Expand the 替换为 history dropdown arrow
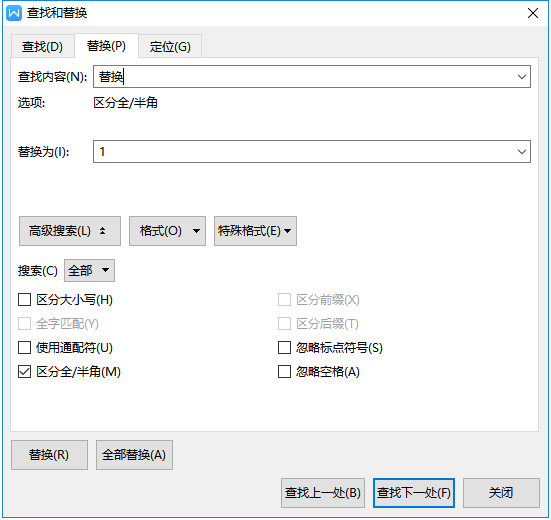The image size is (551, 520). click(522, 152)
